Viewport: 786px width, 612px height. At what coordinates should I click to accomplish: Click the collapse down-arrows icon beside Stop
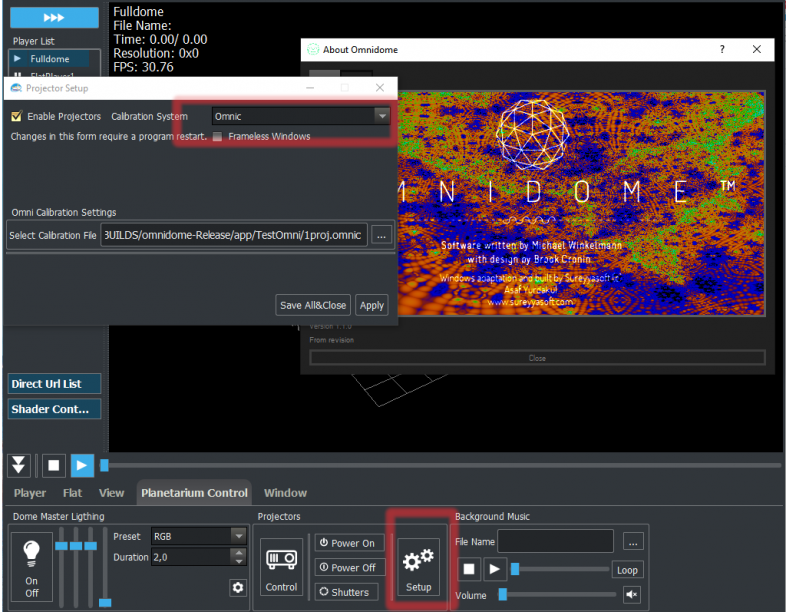pos(19,466)
